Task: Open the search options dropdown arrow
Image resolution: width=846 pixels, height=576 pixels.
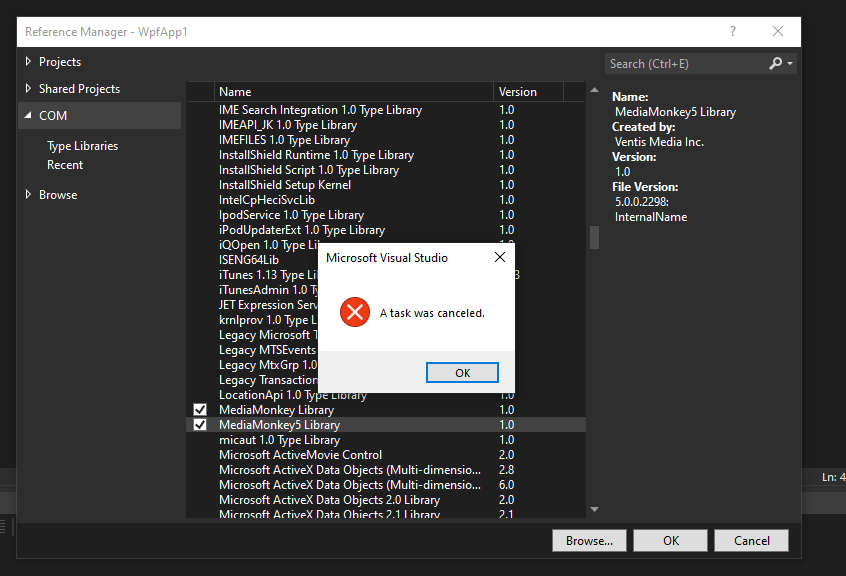Action: click(x=790, y=64)
